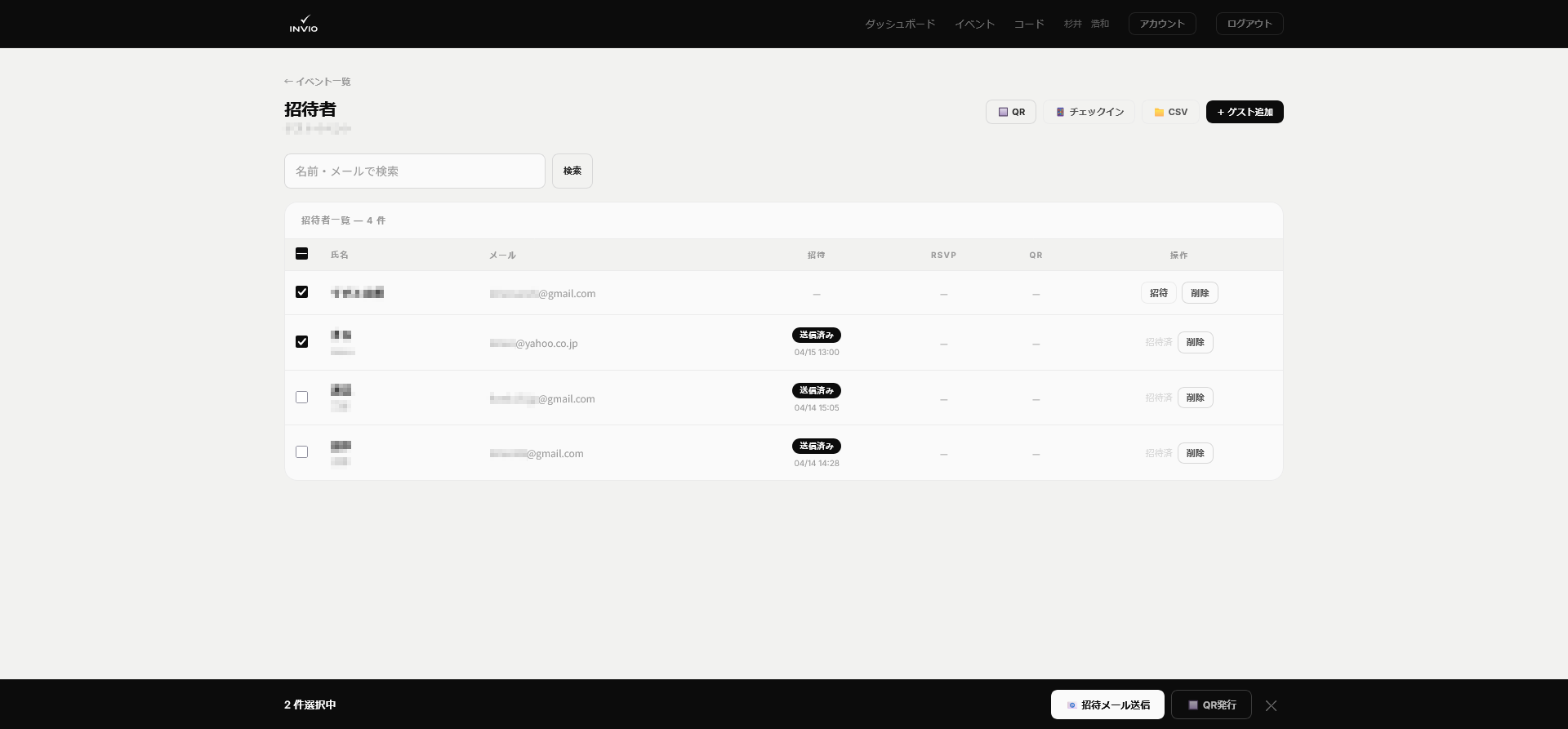Click the INVIO logo in header
The height and width of the screenshot is (729, 1568).
coord(304,24)
